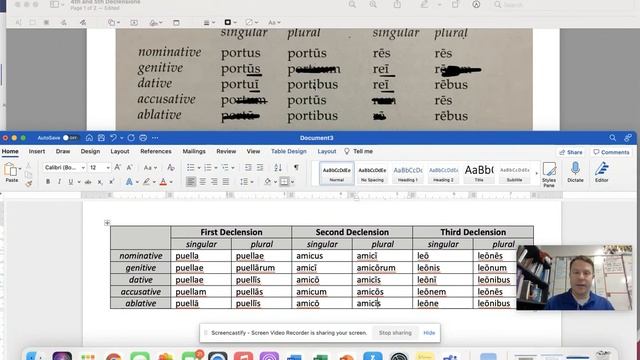
Task: Open the Line Spacing dropdown
Action: [x=247, y=182]
